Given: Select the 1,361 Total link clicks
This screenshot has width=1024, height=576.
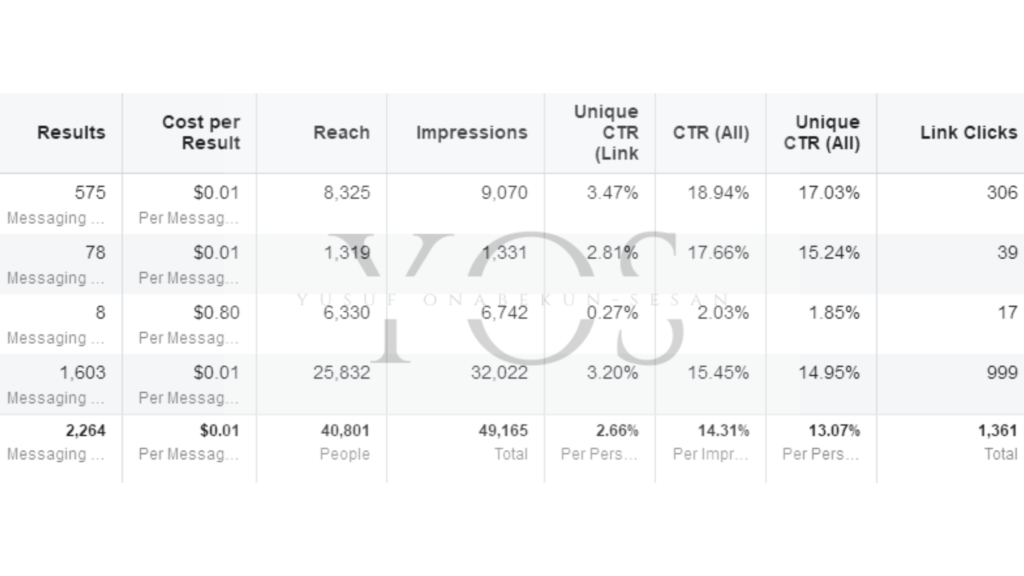Looking at the screenshot, I should [x=997, y=442].
